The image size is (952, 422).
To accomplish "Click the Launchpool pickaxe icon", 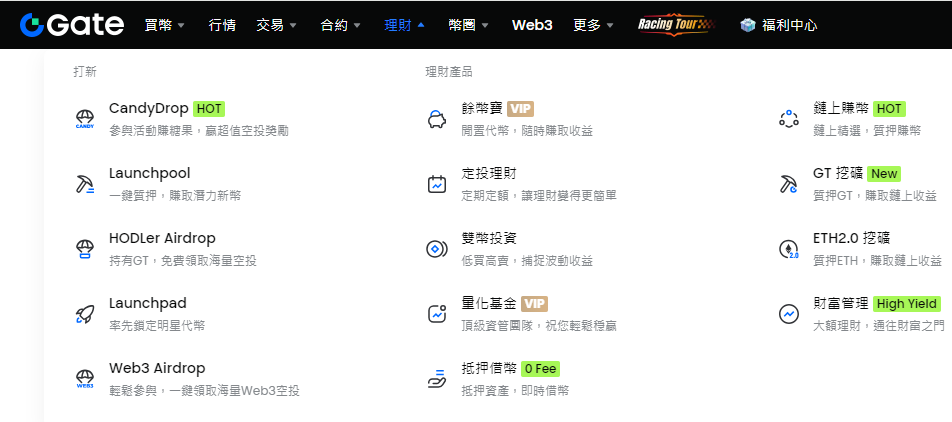I will click(x=85, y=184).
